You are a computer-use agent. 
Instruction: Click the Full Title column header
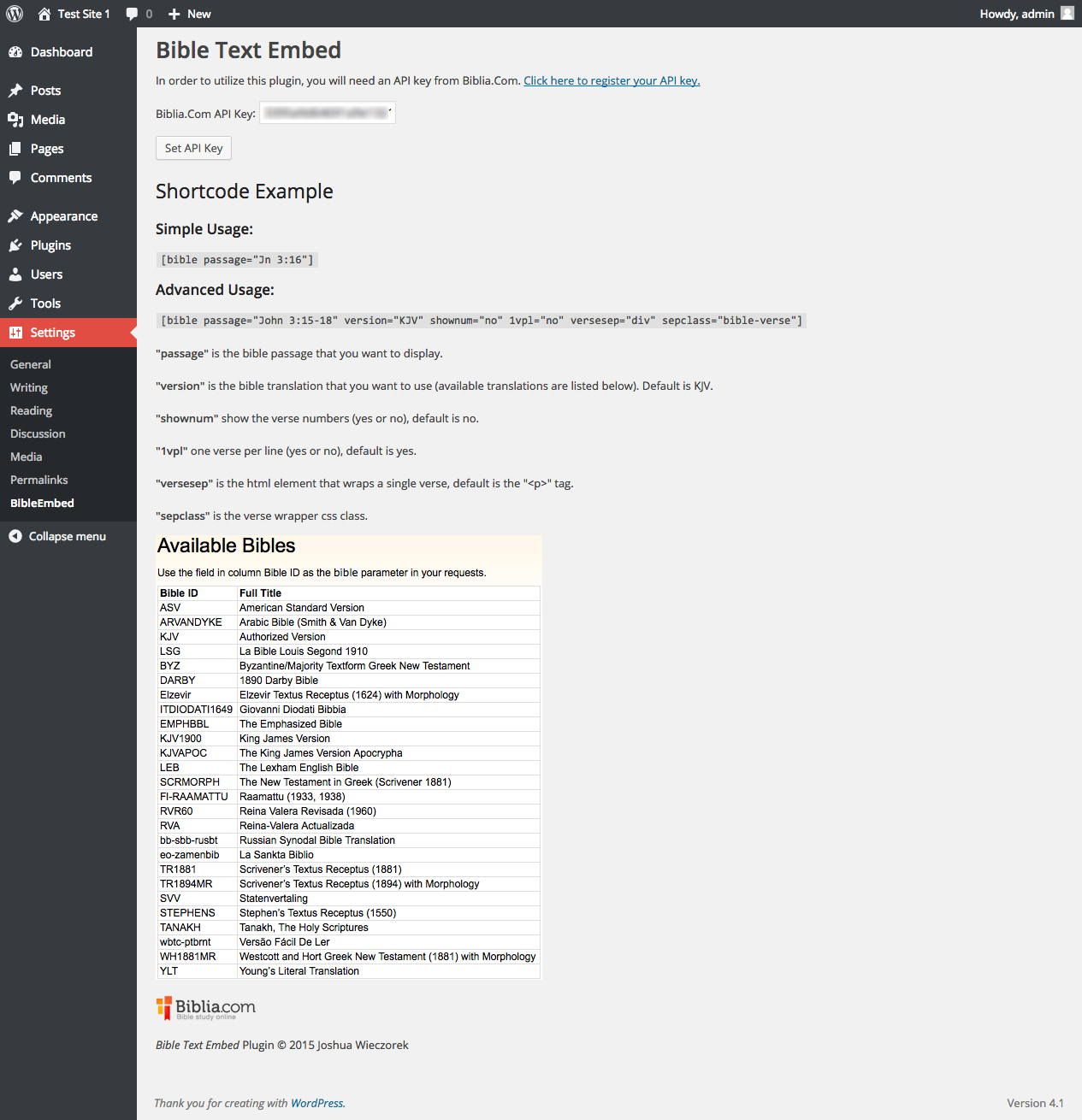coord(388,593)
